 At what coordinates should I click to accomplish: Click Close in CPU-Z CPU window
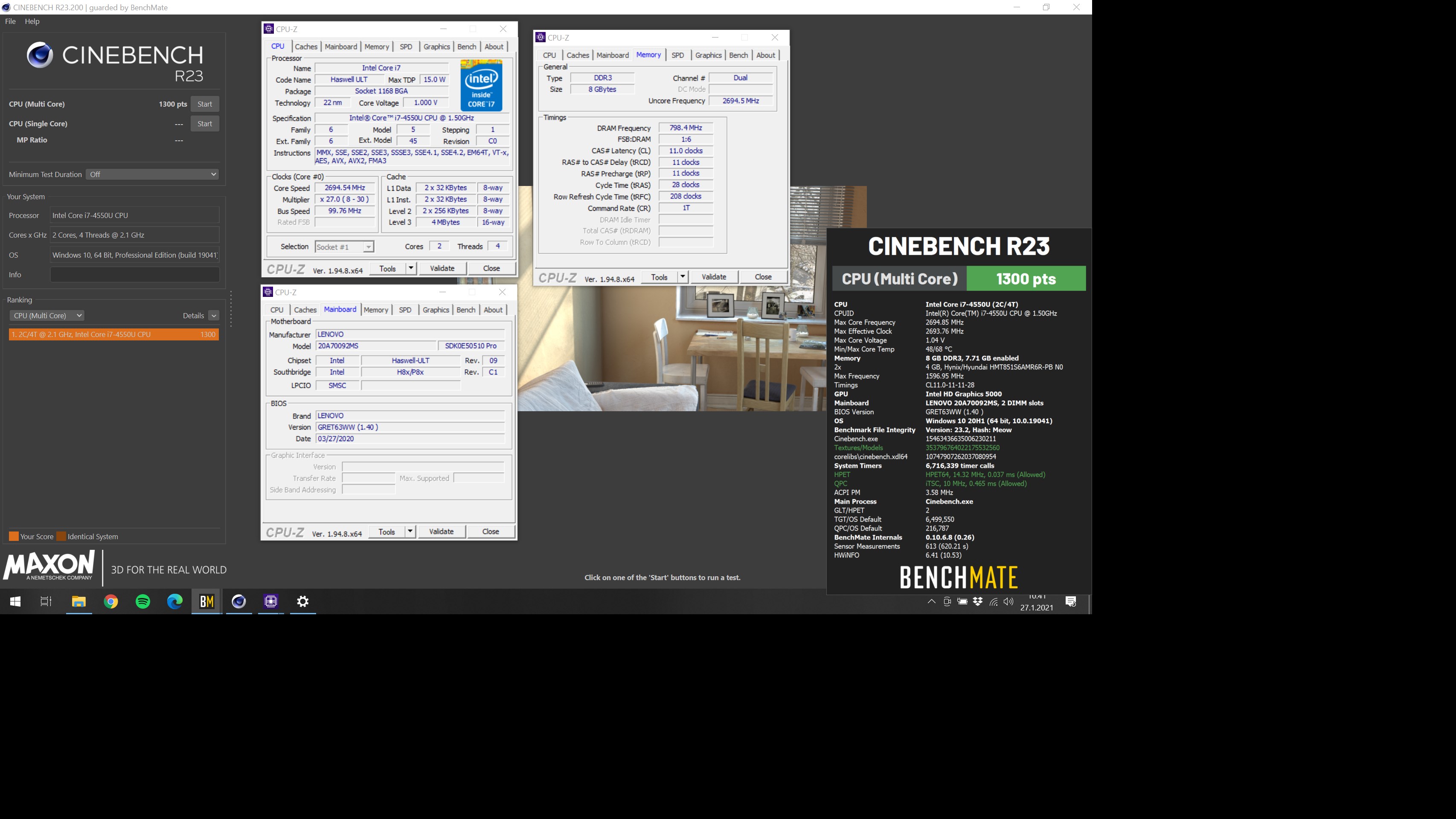coord(491,268)
